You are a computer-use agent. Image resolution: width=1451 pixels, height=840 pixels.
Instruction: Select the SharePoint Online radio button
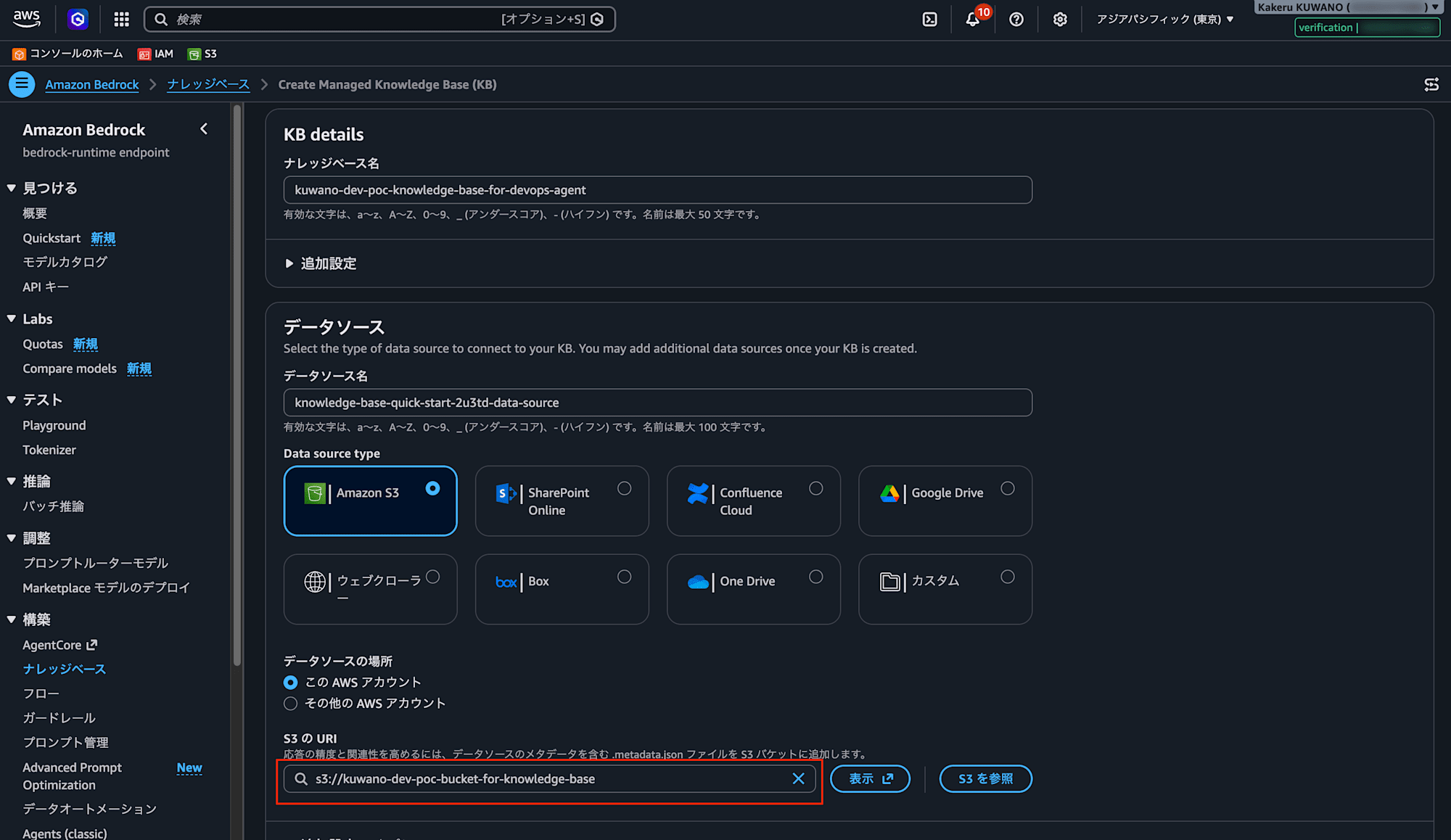click(624, 488)
